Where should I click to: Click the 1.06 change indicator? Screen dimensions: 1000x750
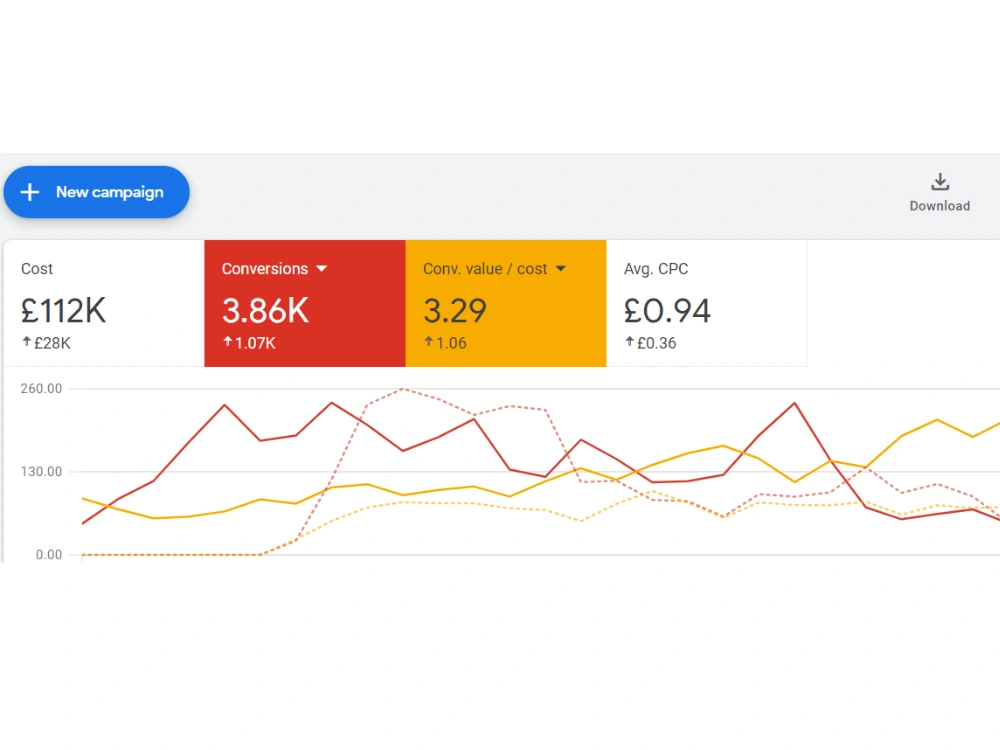[x=446, y=343]
